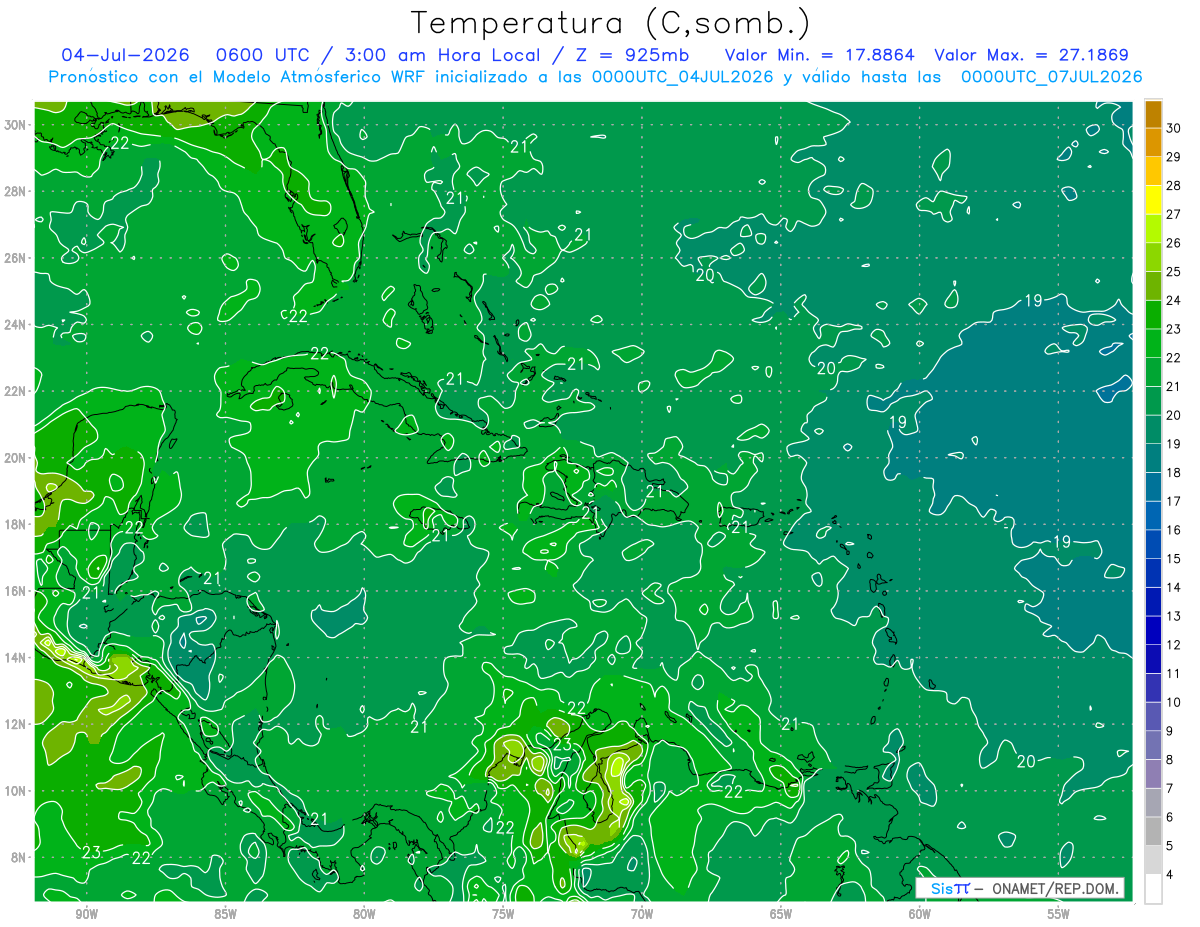Click the "14N" latitude axis label
This screenshot has width=1200, height=927.
15,657
